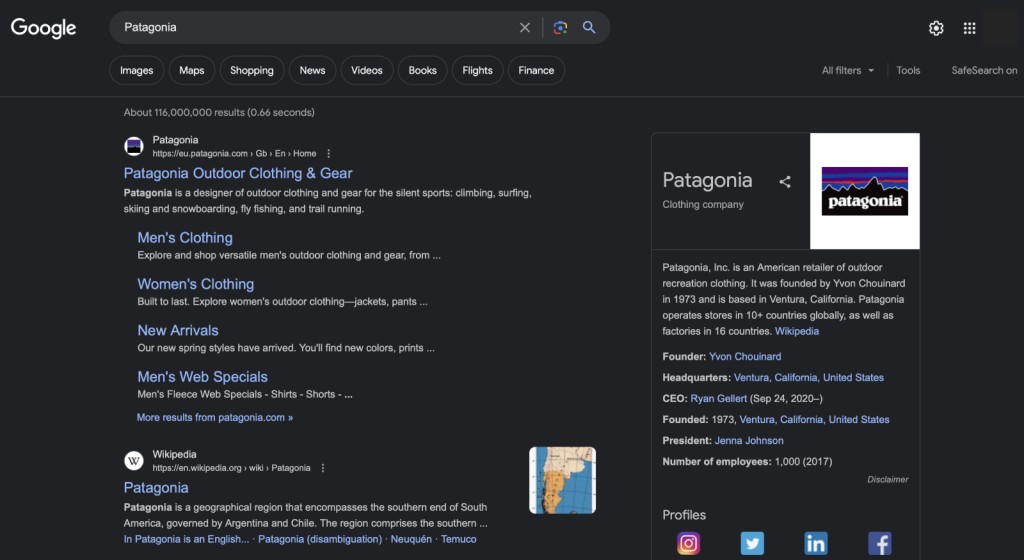Switch to Videos results
The image size is (1024, 560).
[x=366, y=70]
